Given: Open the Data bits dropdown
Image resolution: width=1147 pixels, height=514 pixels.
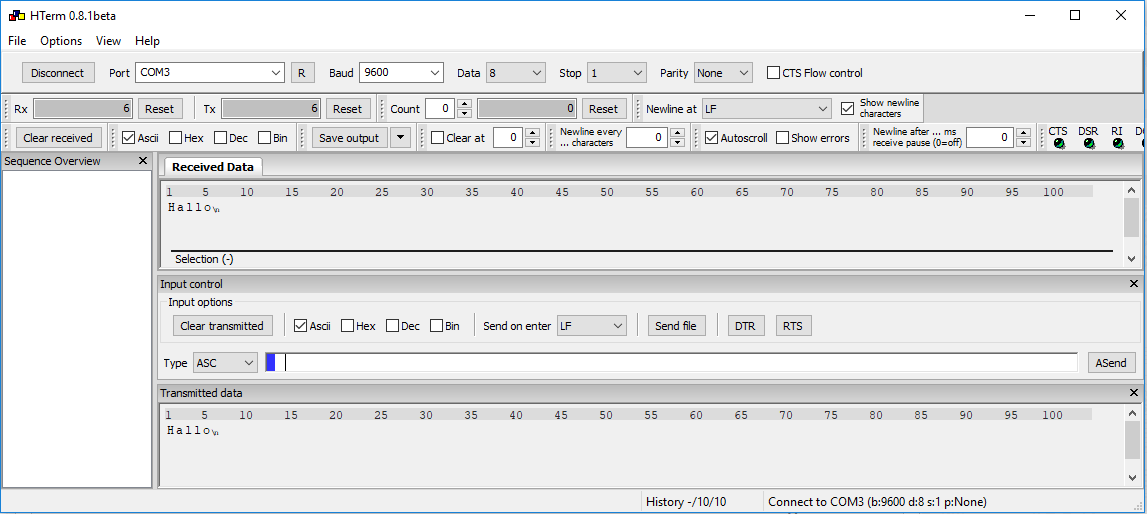Looking at the screenshot, I should pyautogui.click(x=516, y=73).
